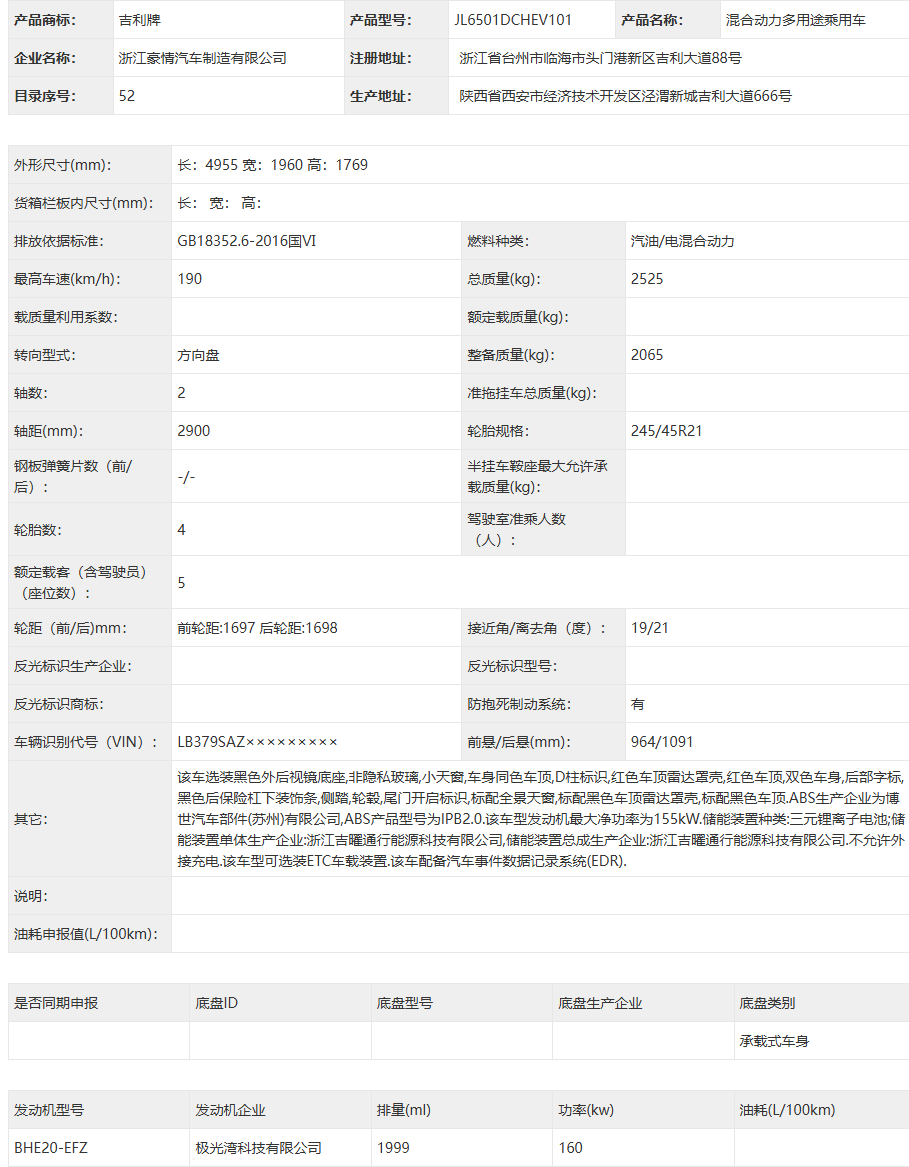Click chassis category value 承载式车身
The width and height of the screenshot is (909, 1167).
click(774, 1041)
